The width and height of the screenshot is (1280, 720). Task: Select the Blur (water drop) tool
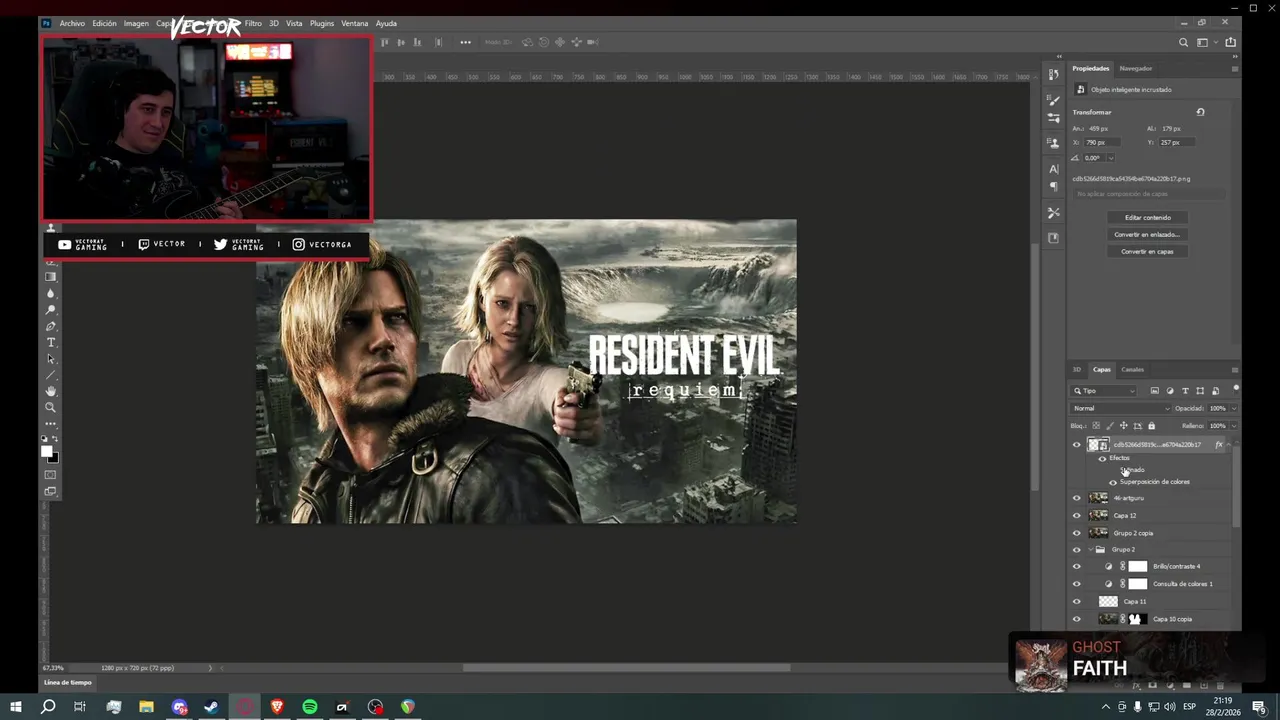point(51,293)
